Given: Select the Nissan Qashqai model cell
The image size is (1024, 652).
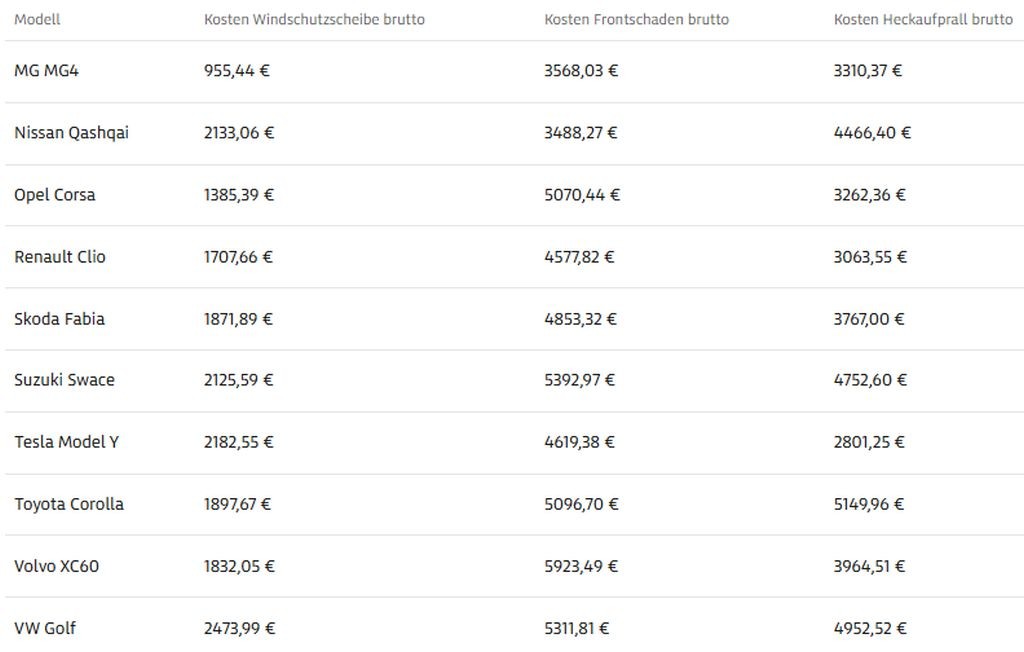Looking at the screenshot, I should (x=71, y=133).
